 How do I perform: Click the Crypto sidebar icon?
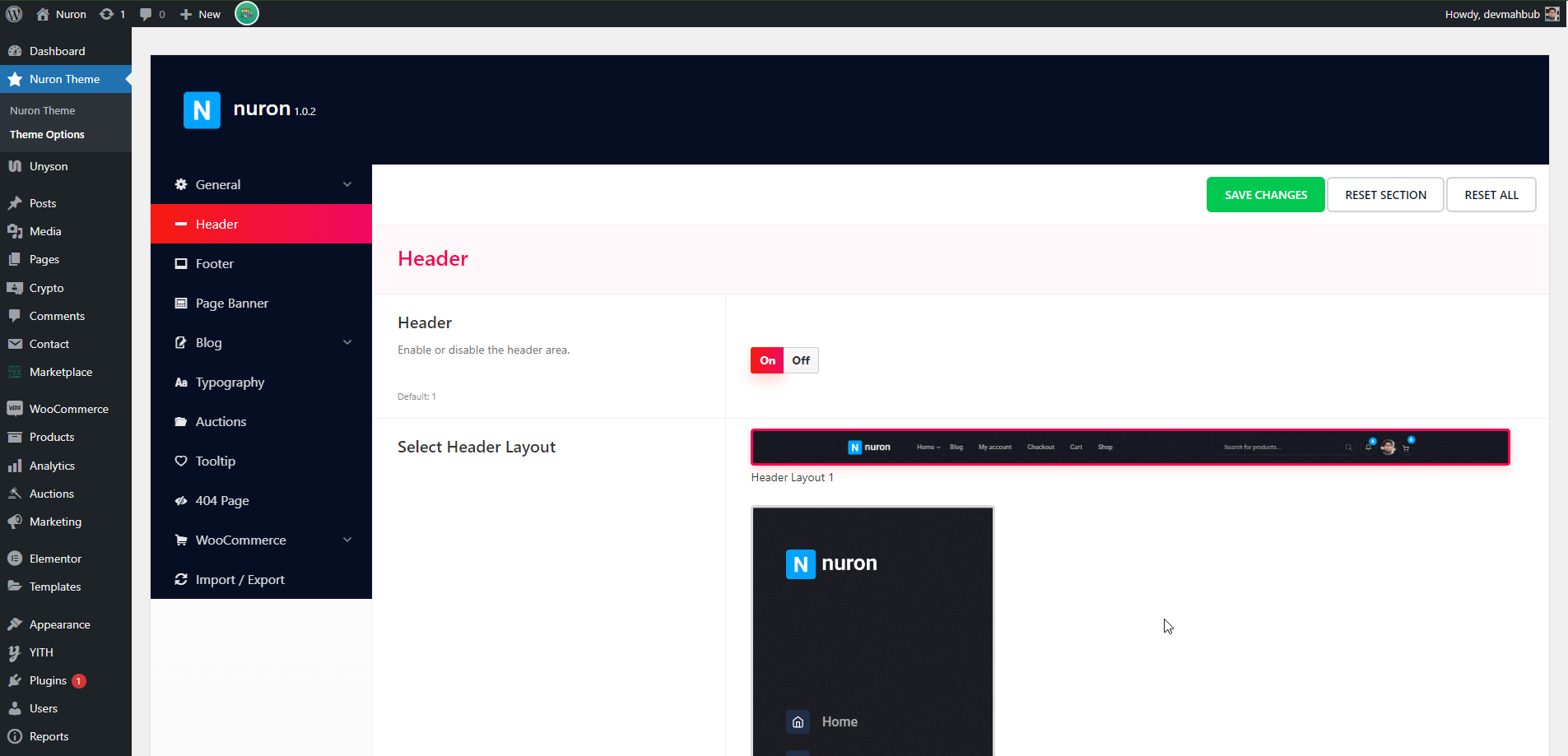pos(15,288)
